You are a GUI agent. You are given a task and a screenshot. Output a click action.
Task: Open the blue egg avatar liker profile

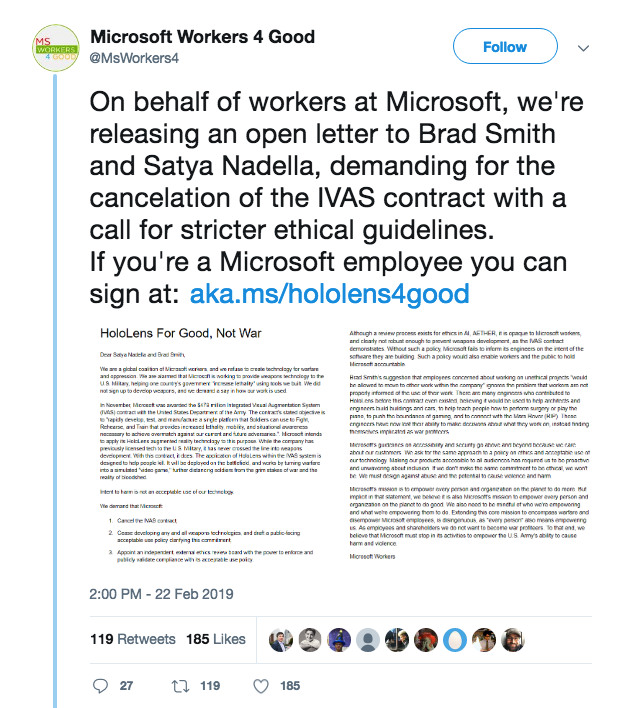click(453, 638)
